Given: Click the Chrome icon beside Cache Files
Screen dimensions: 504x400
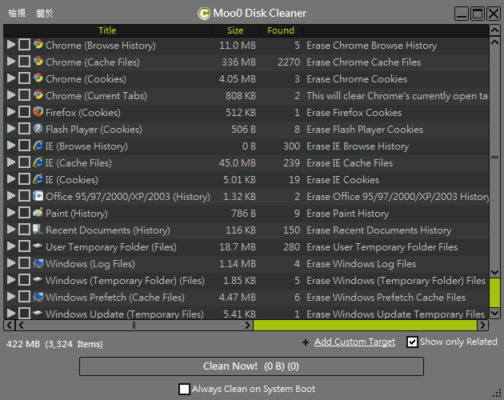Looking at the screenshot, I should pyautogui.click(x=38, y=61).
